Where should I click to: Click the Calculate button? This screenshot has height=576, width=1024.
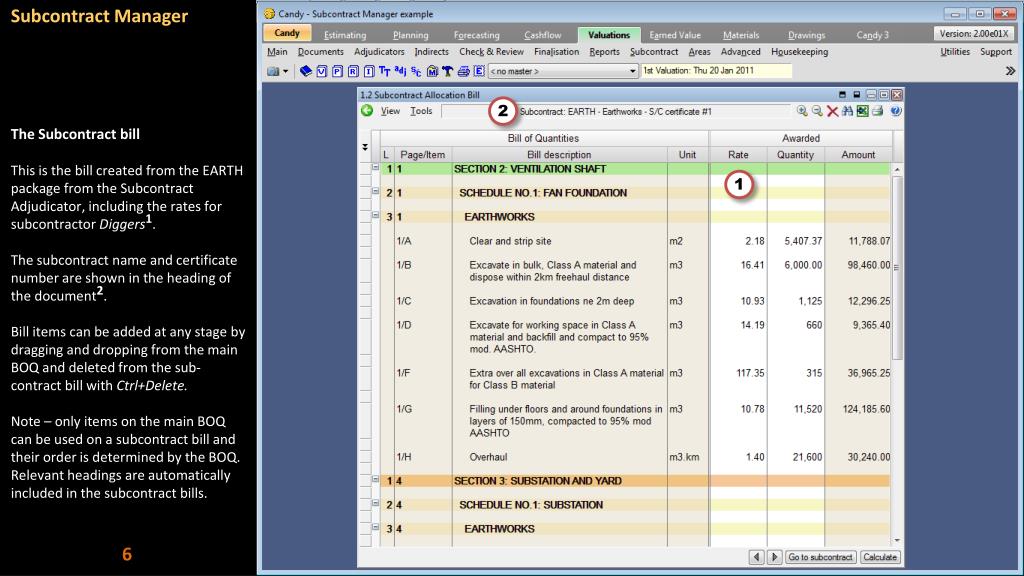pos(880,557)
